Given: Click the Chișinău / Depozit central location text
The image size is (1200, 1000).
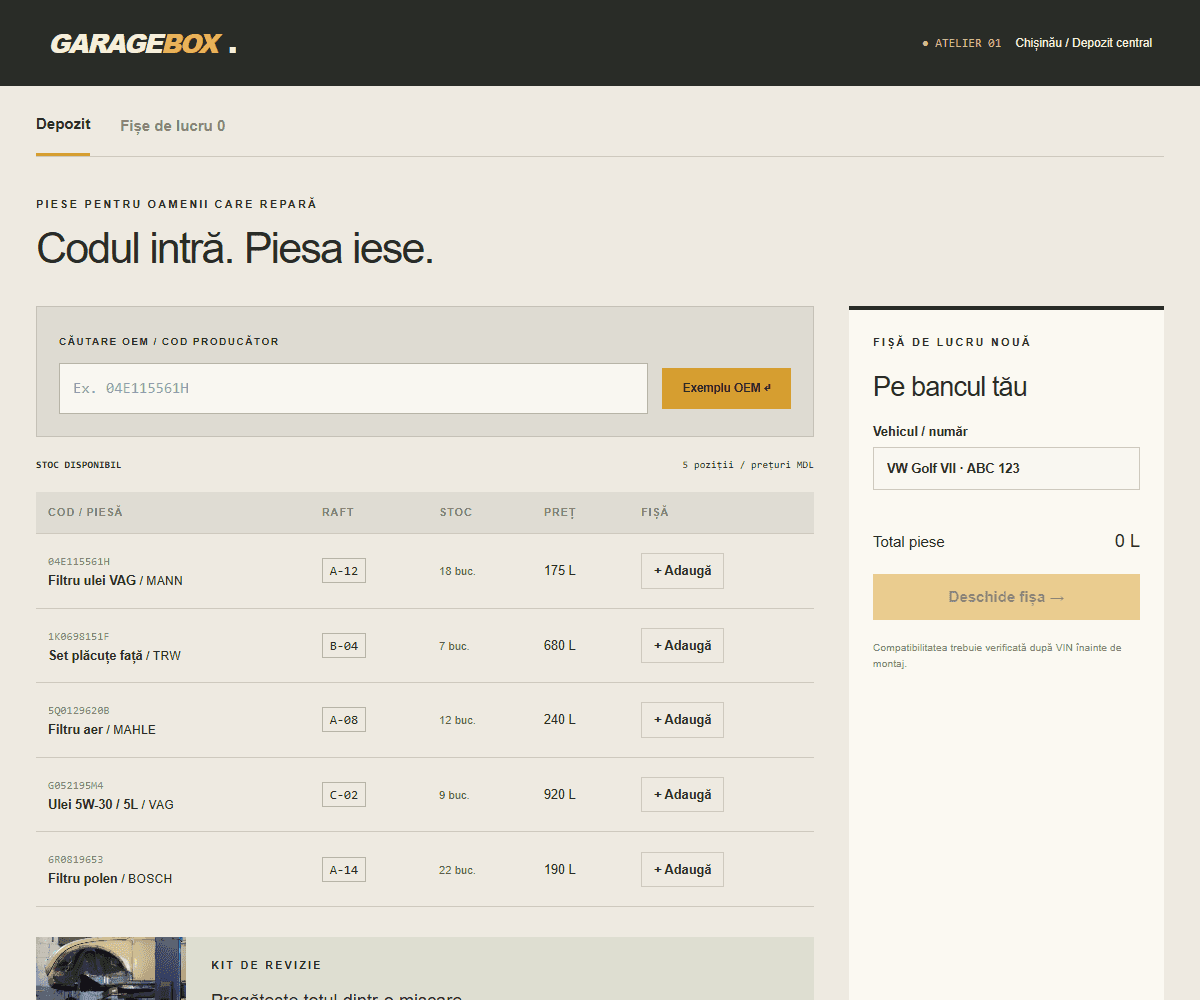Looking at the screenshot, I should [1084, 43].
